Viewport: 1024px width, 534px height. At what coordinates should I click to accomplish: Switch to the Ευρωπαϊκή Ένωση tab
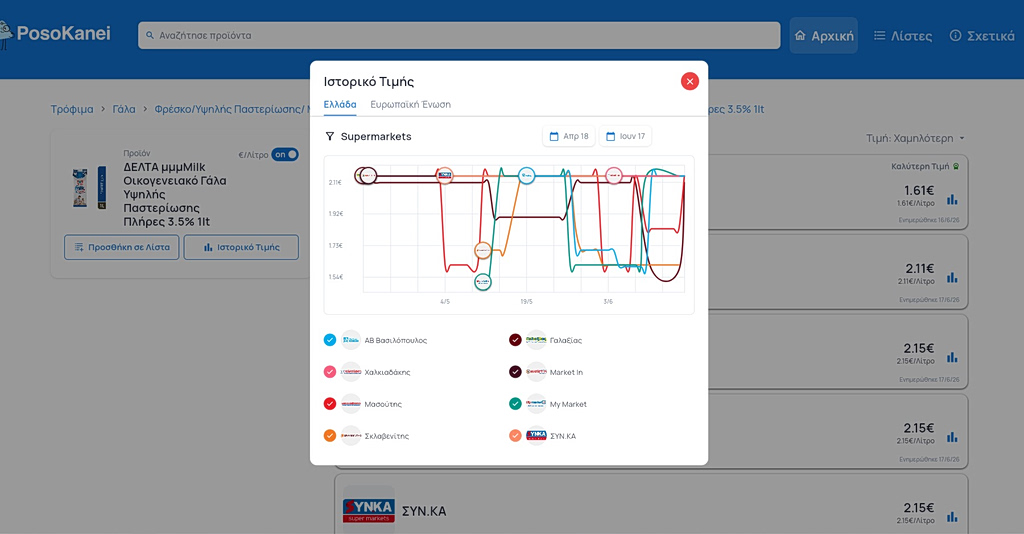coord(410,104)
